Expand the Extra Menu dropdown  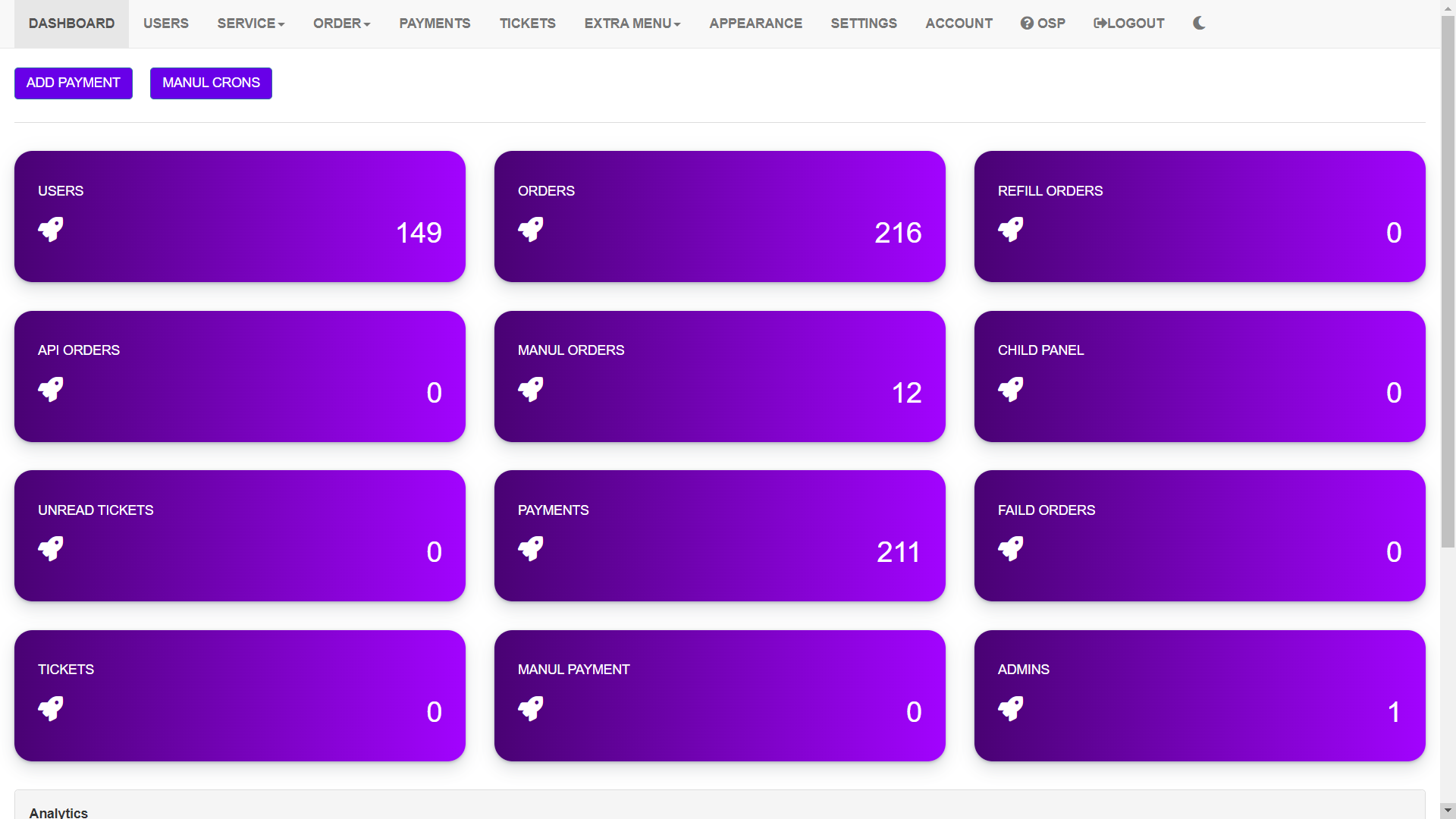pos(632,24)
